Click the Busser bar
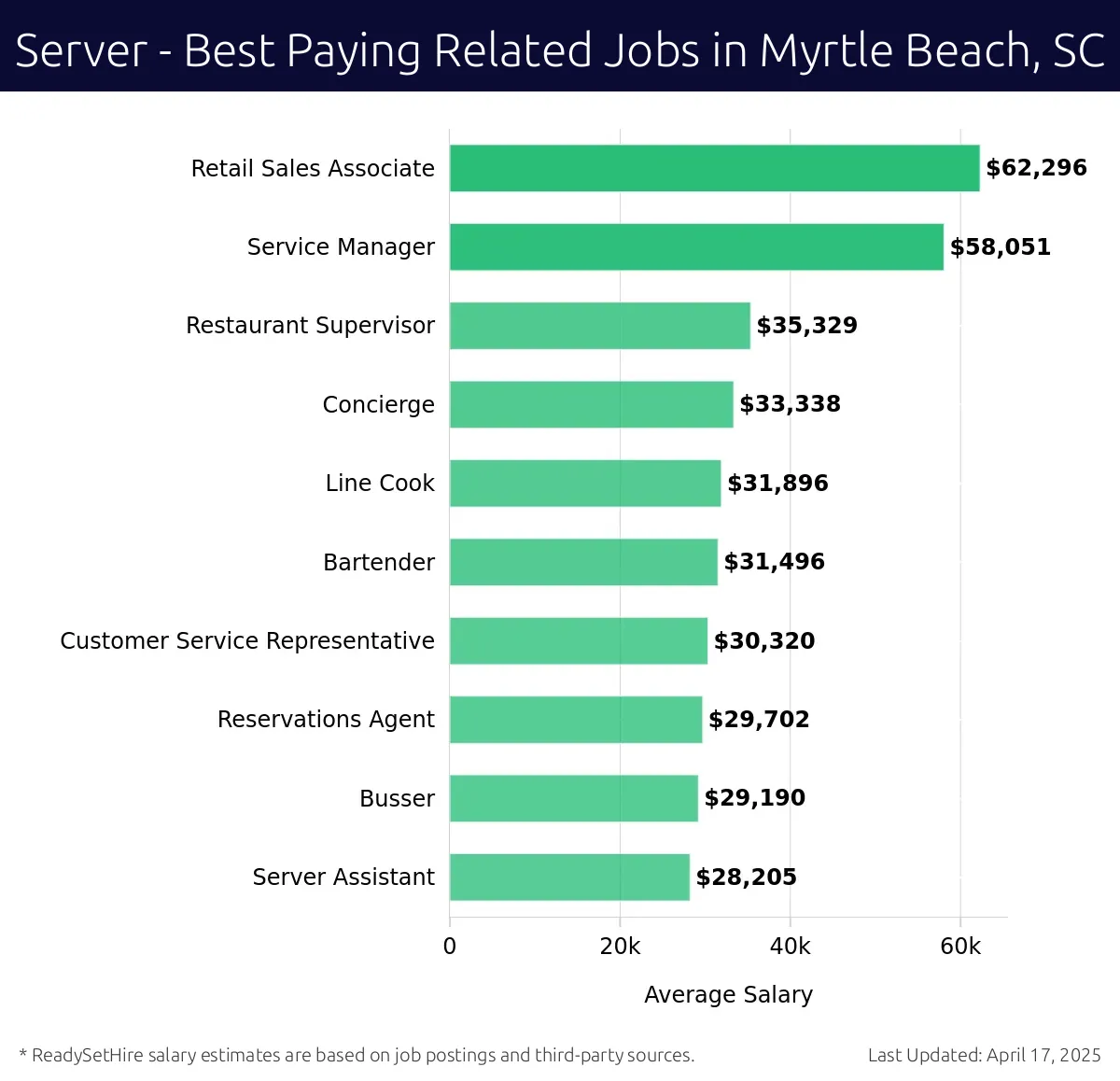 click(574, 798)
